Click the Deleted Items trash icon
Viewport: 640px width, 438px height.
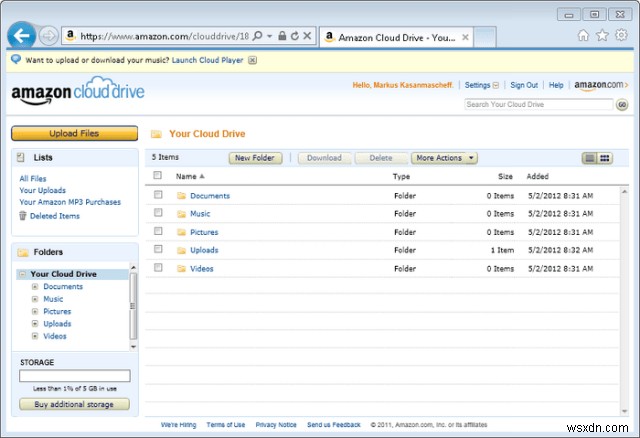(x=23, y=216)
